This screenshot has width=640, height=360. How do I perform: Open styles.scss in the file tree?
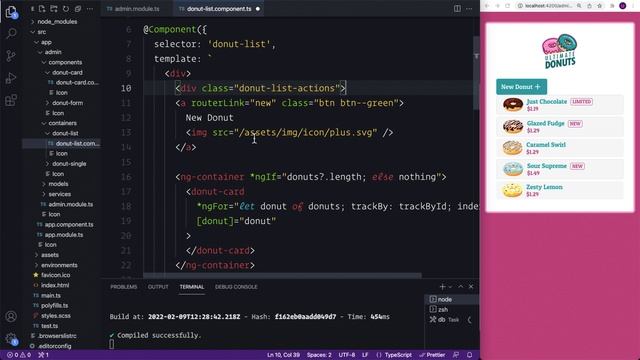[56, 316]
